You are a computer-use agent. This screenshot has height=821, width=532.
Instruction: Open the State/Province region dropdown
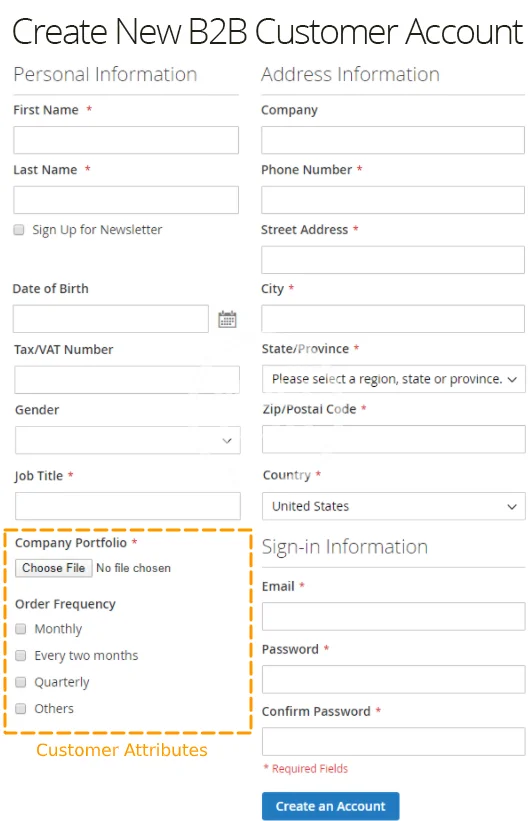tap(394, 379)
